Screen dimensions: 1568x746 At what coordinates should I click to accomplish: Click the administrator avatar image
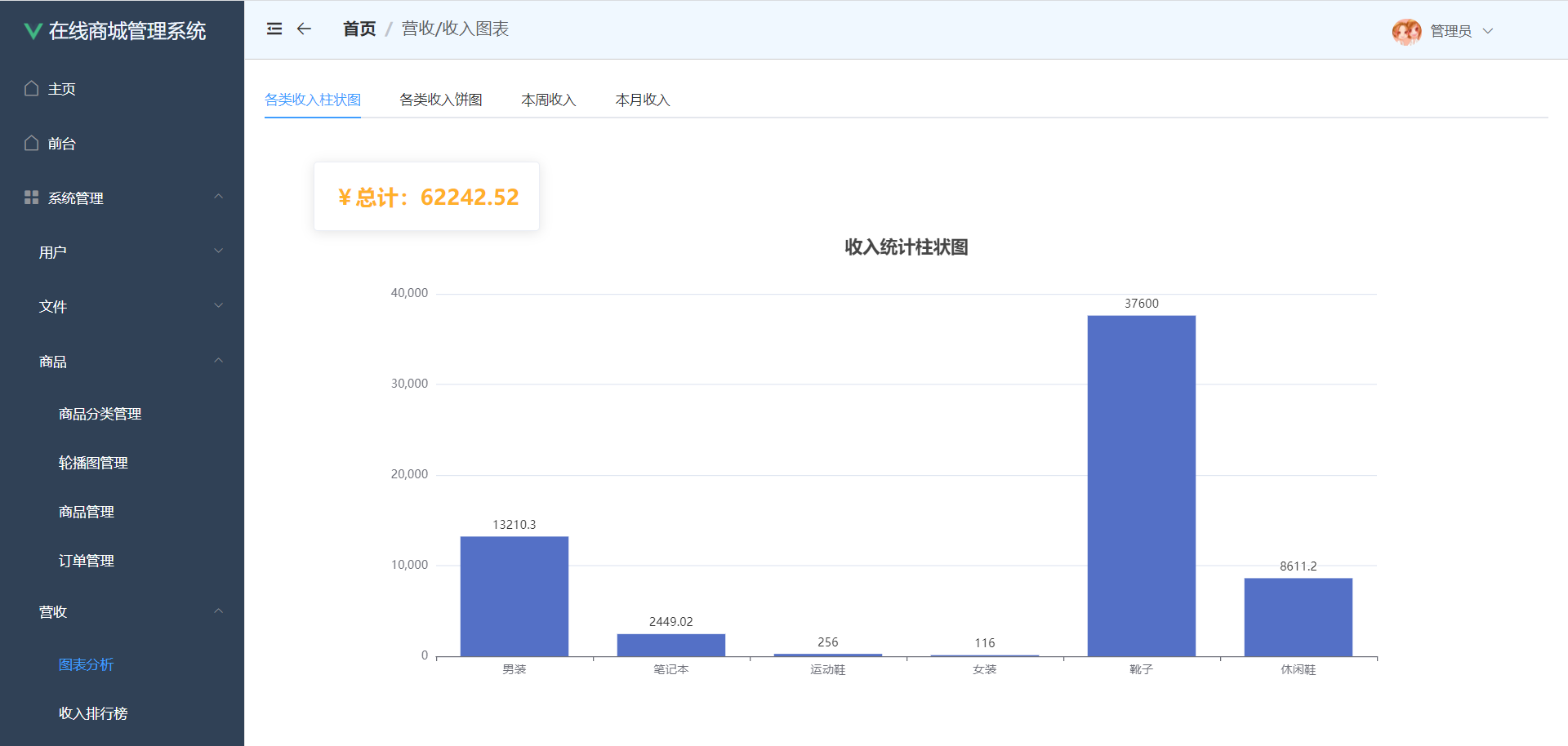pos(1406,31)
